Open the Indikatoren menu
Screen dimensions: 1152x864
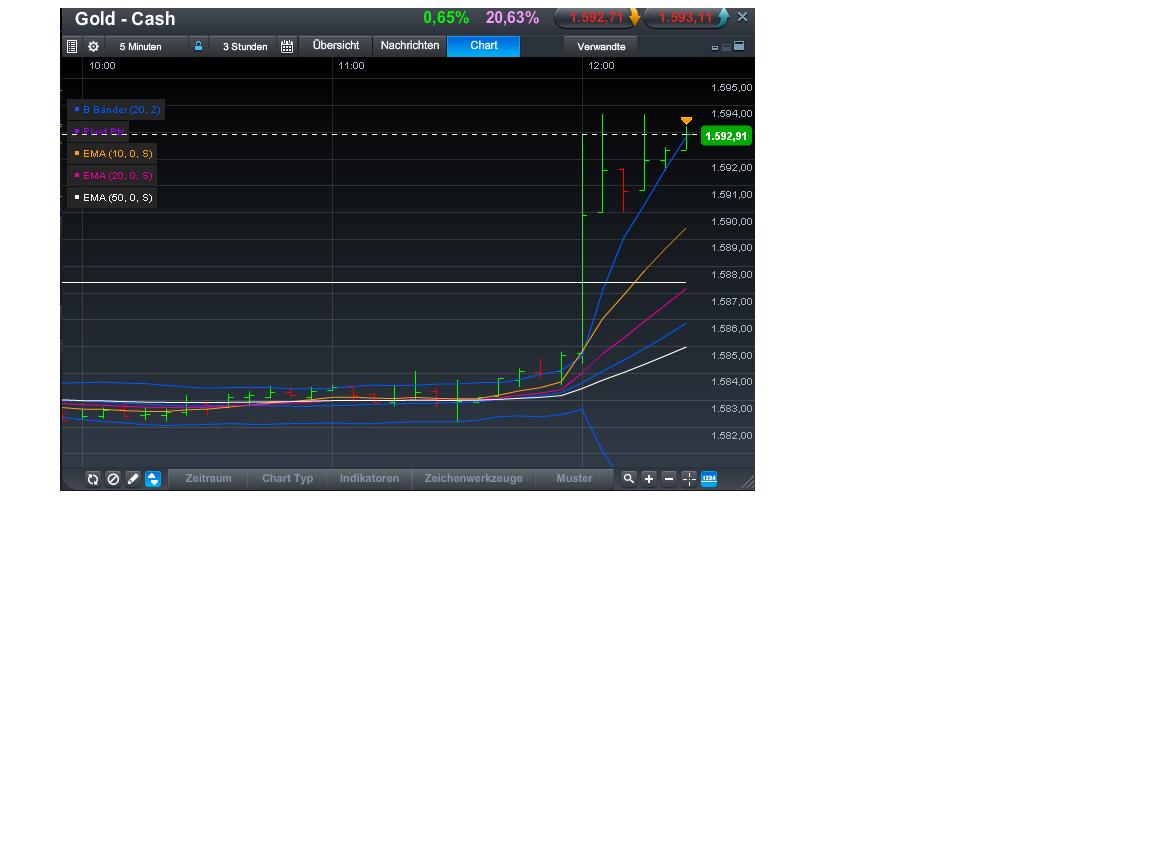point(369,478)
